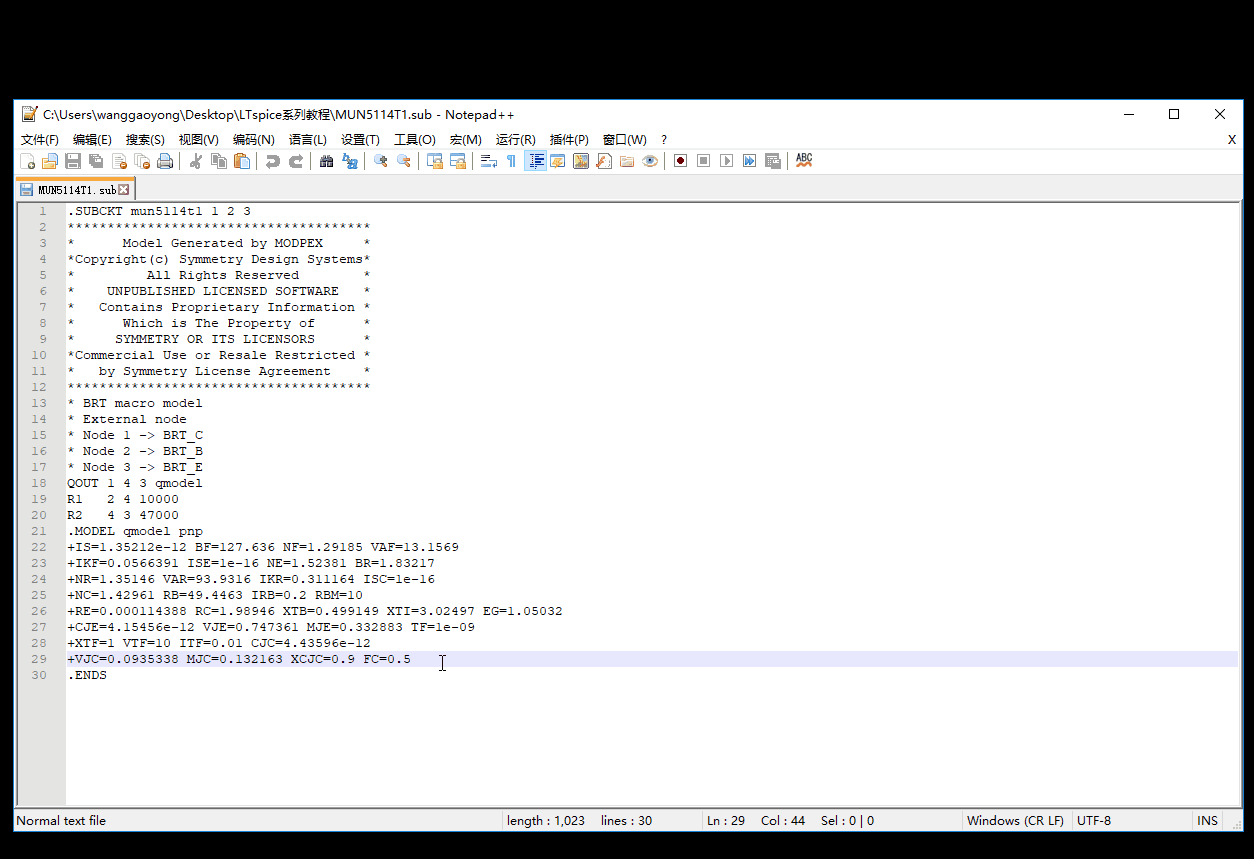Screen dimensions: 1254x859
Task: Open the ? help menu
Action: click(664, 140)
